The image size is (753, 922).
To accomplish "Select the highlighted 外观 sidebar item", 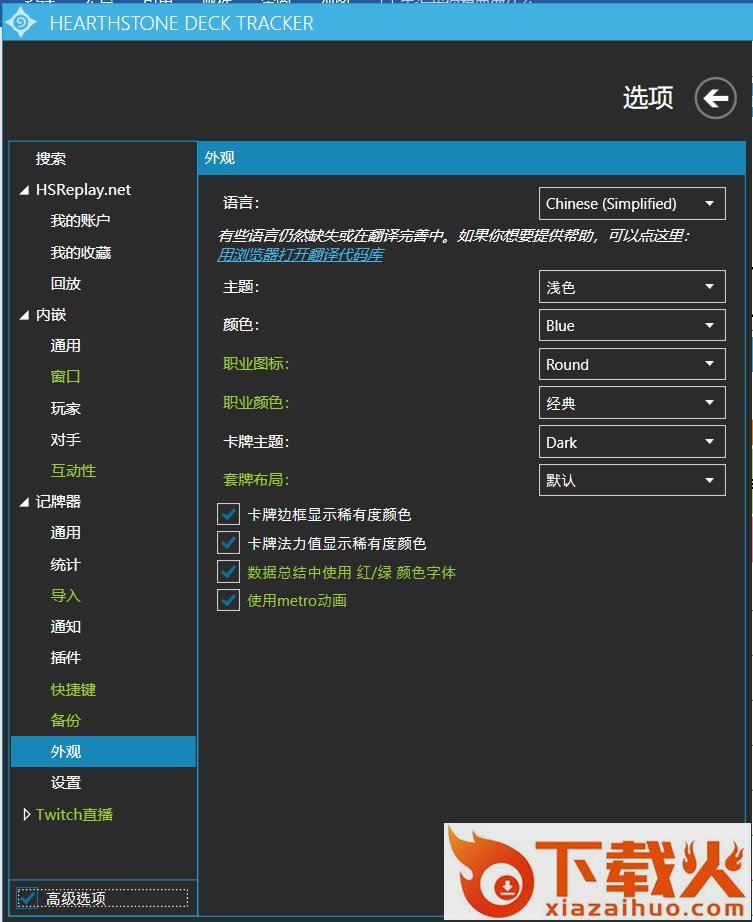I will (103, 751).
